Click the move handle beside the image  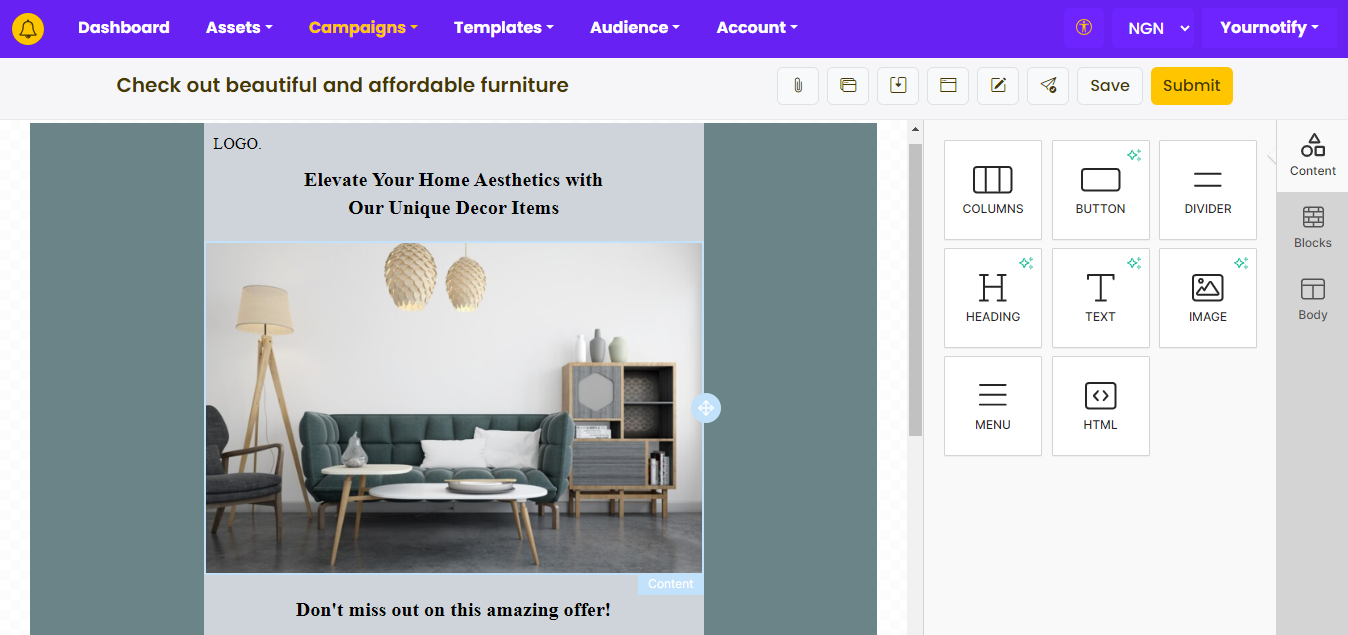point(706,408)
